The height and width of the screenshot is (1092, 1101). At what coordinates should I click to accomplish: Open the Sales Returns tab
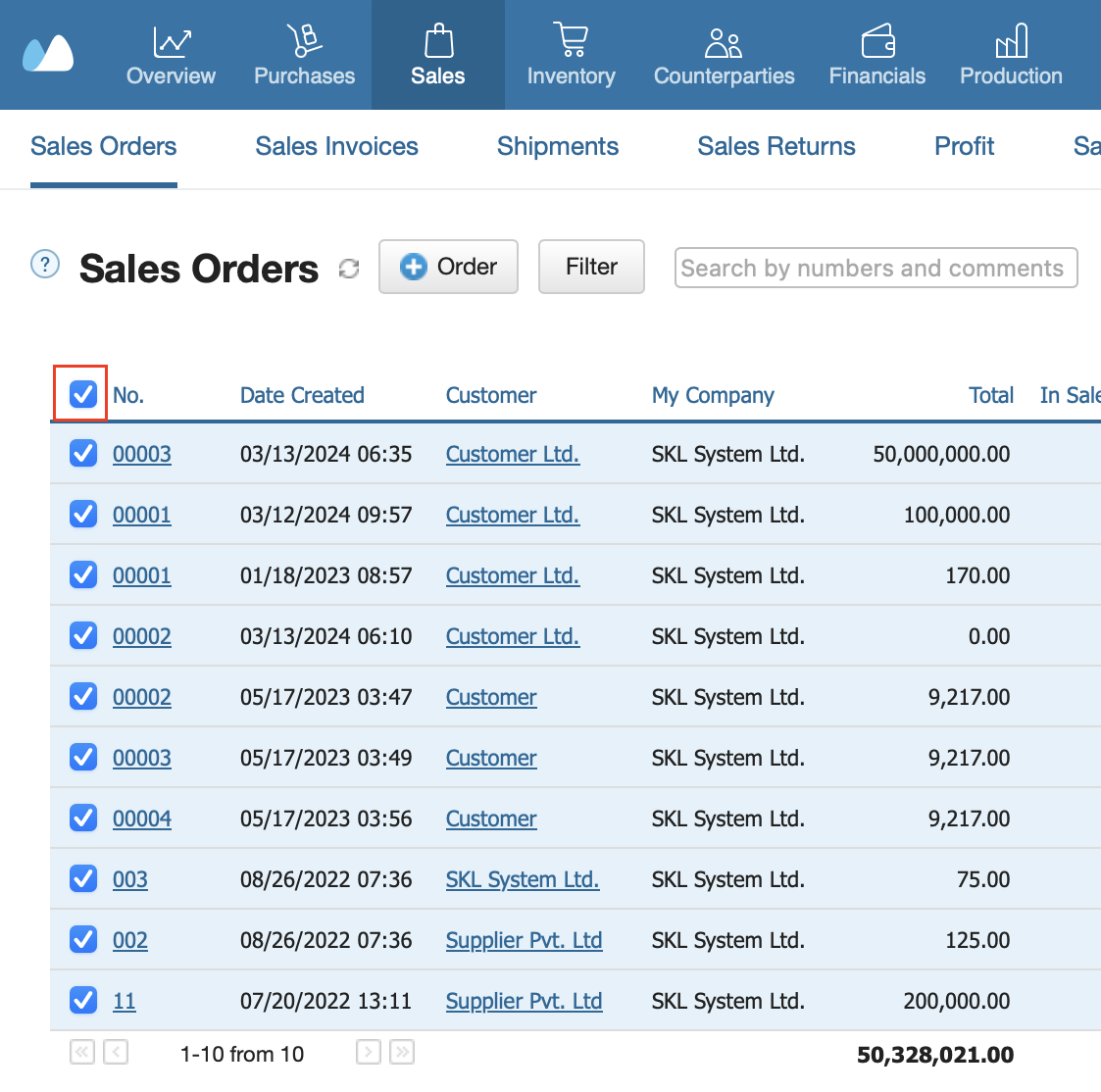point(776,147)
